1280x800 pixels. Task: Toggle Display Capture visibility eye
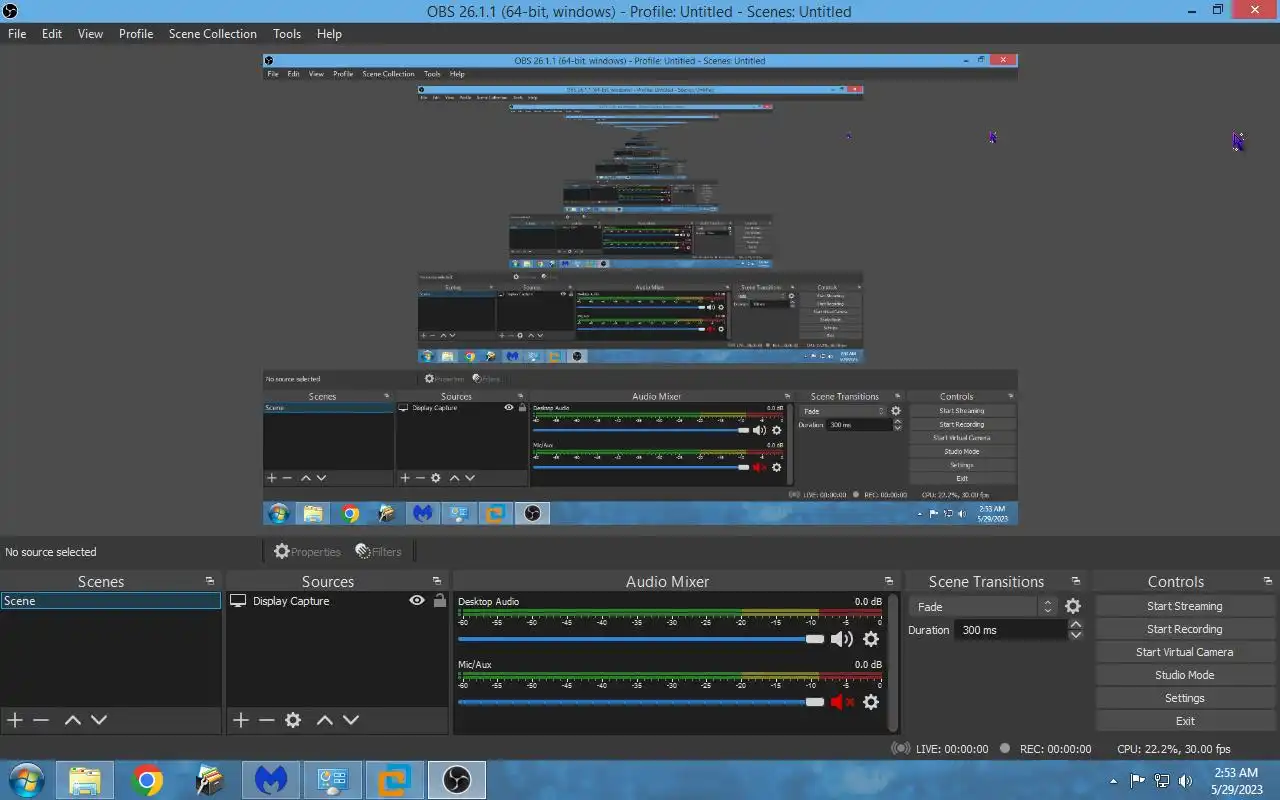tap(417, 601)
